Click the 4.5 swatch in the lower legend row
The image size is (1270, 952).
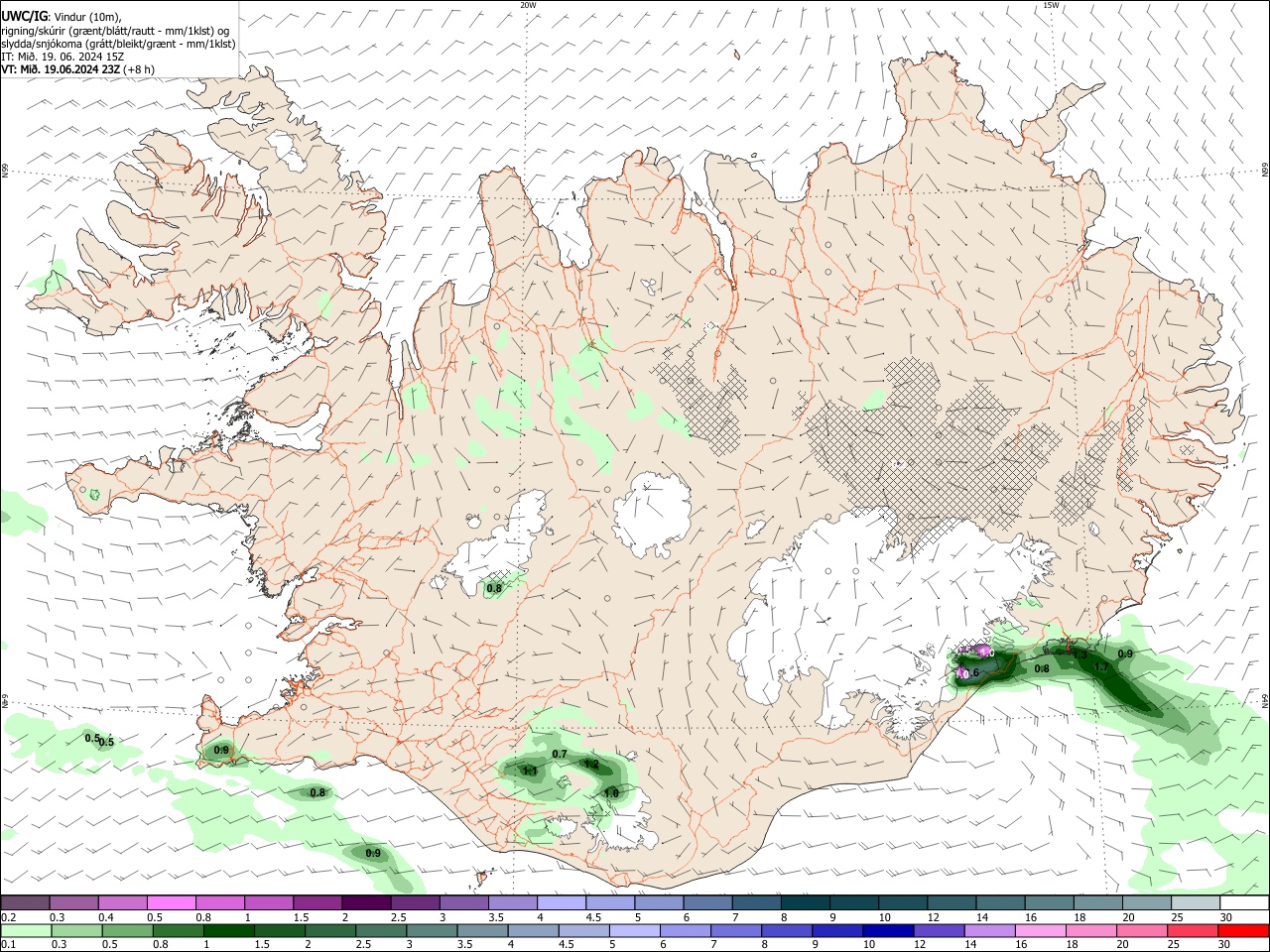coord(583,930)
